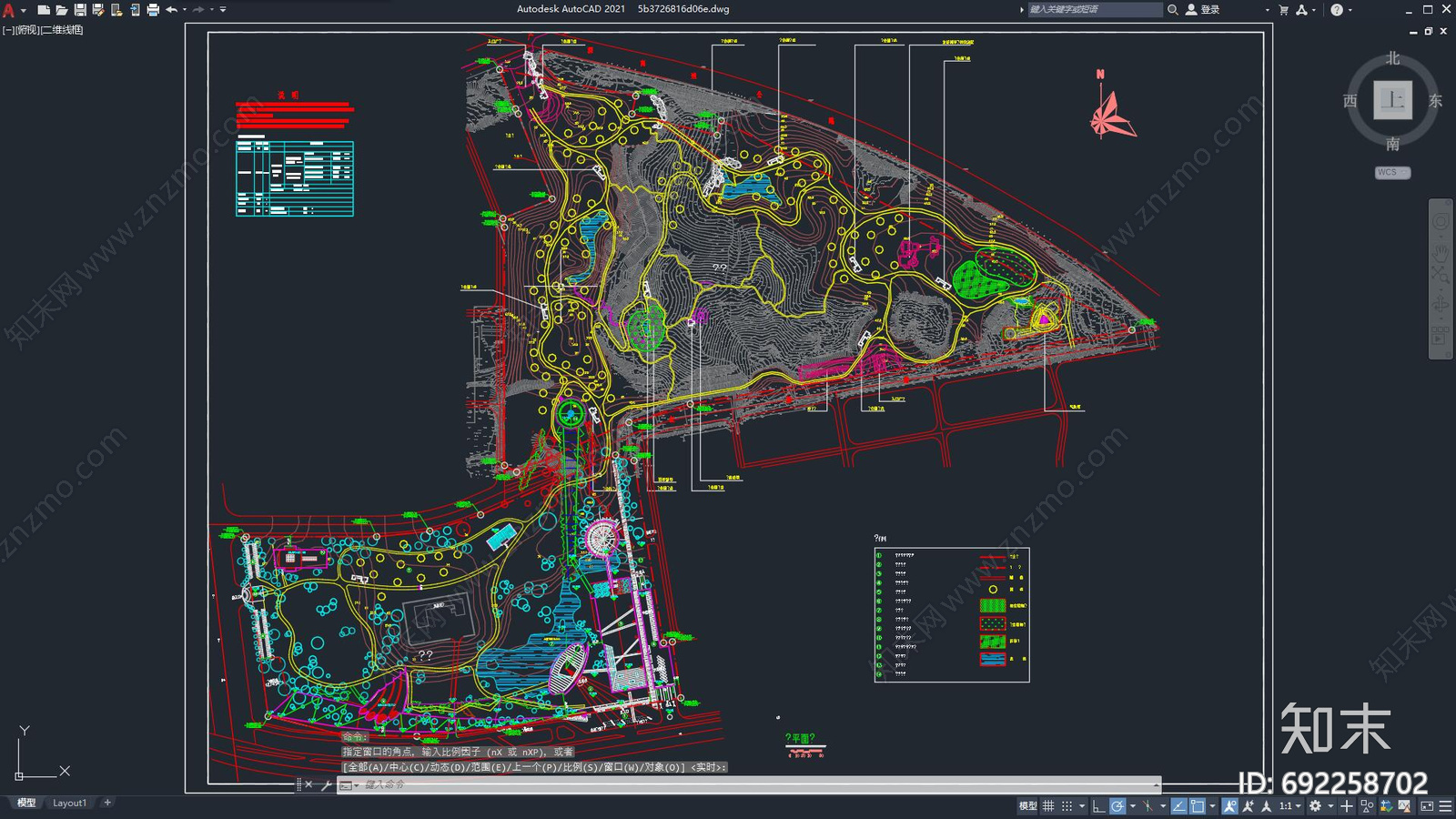
Task: Expand the customize quick access toolbar dropdown
Action: 223,10
